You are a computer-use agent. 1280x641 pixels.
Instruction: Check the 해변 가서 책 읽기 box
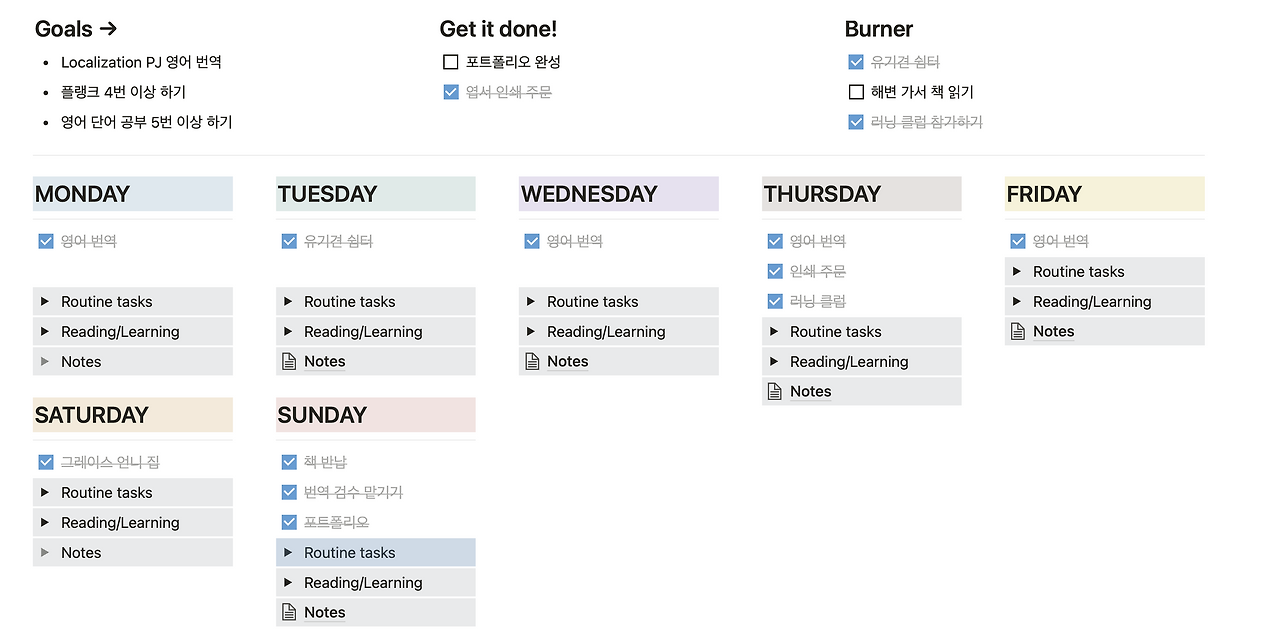[856, 92]
